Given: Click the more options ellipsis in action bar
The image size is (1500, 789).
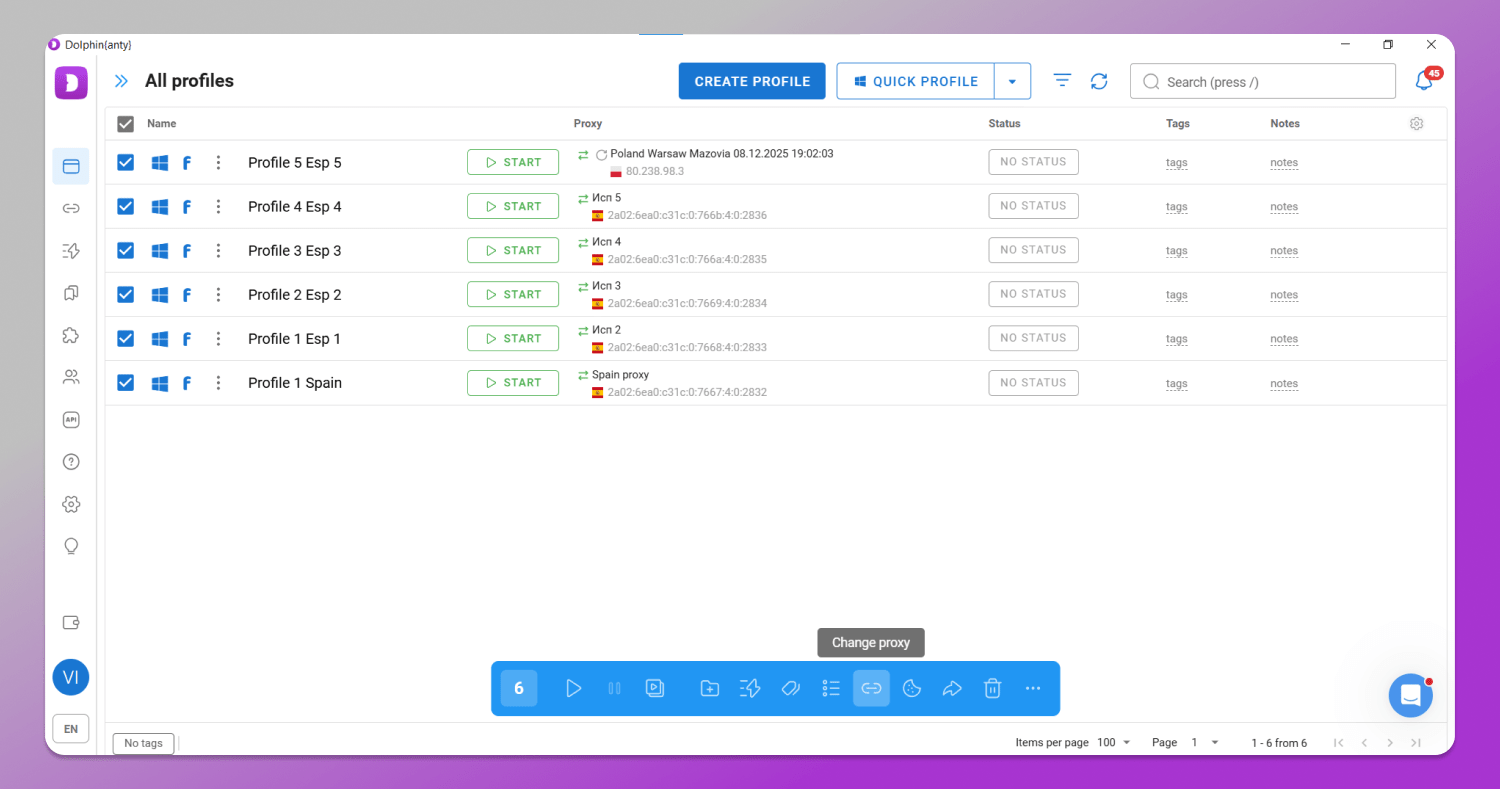Looking at the screenshot, I should [1033, 688].
